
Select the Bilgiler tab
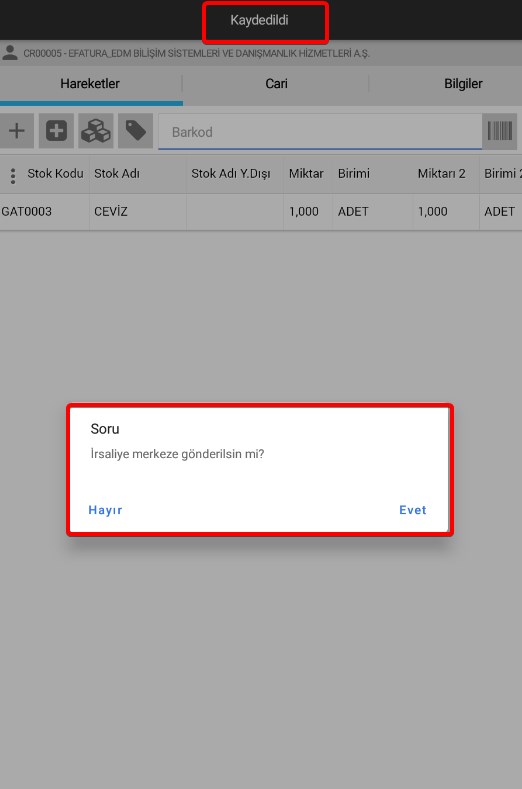(463, 84)
